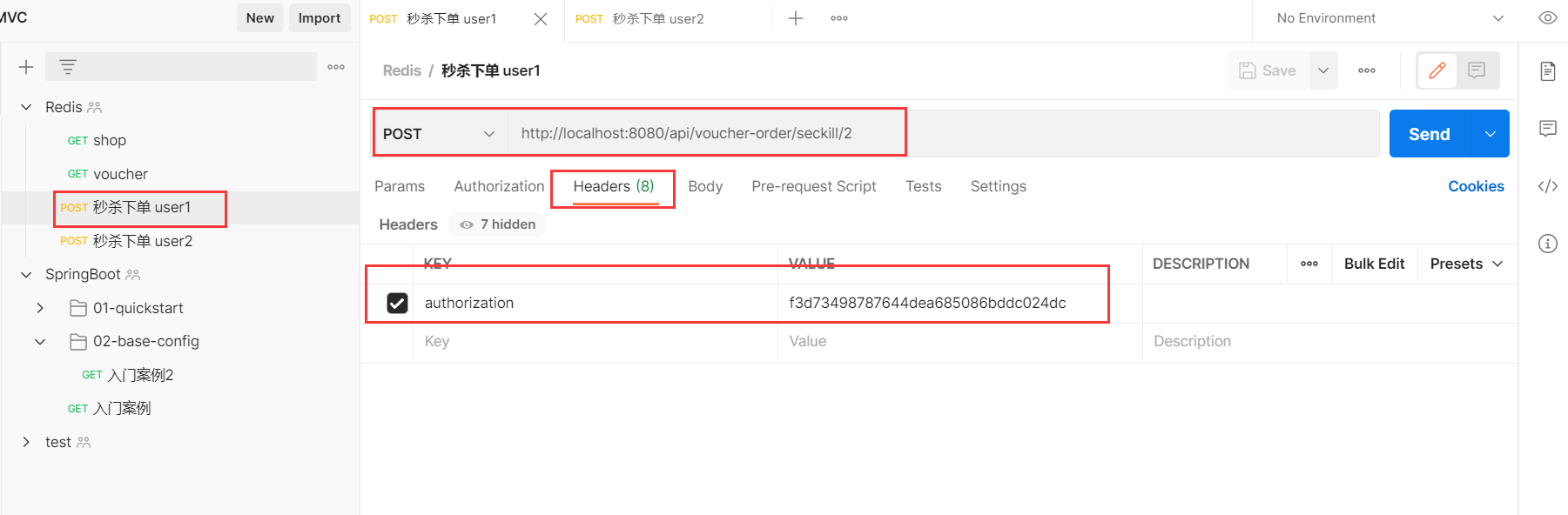Viewport: 1568px width, 515px height.
Task: Click the empty Description input cell
Action: 1329,342
